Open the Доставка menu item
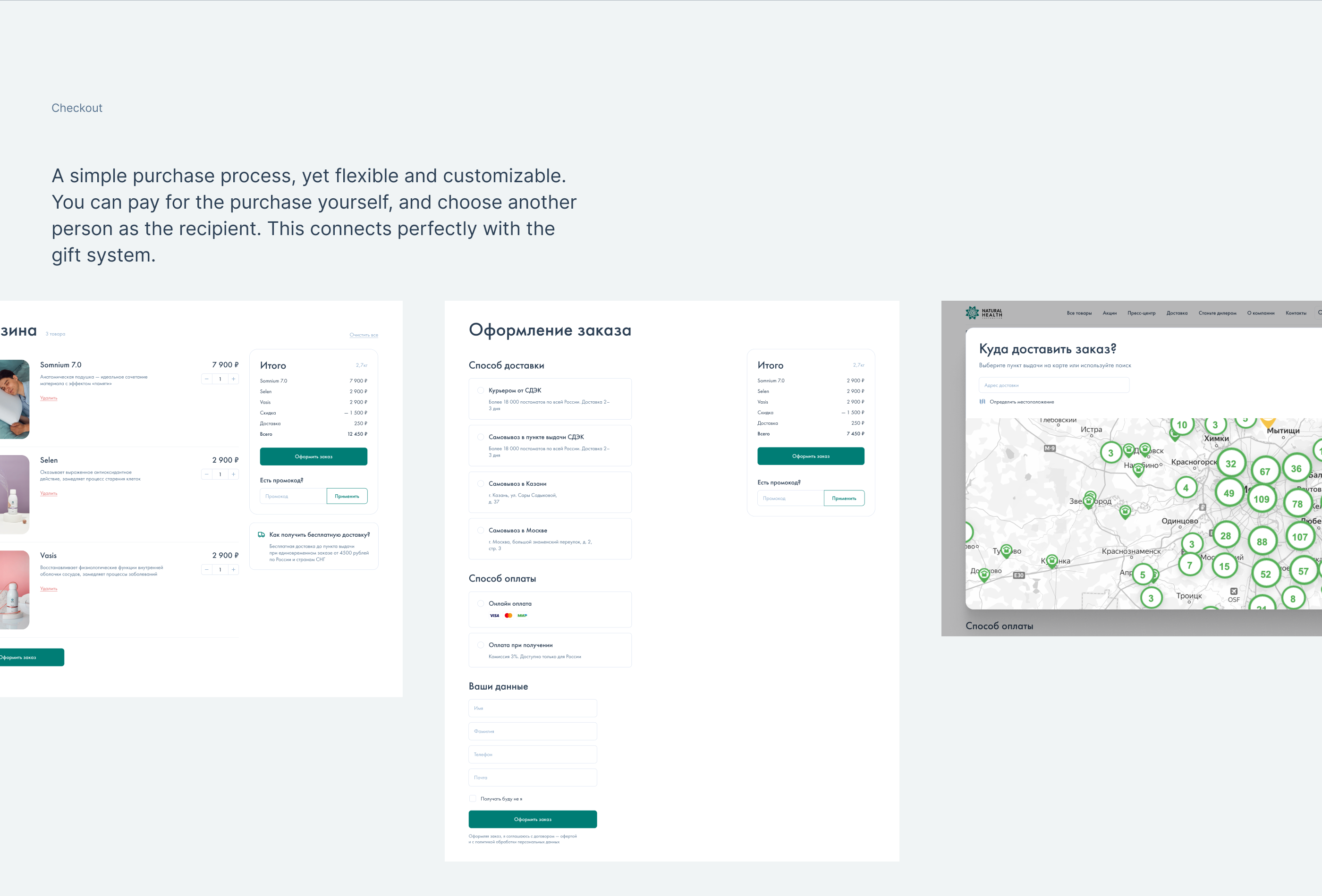Image resolution: width=1322 pixels, height=896 pixels. (1177, 313)
